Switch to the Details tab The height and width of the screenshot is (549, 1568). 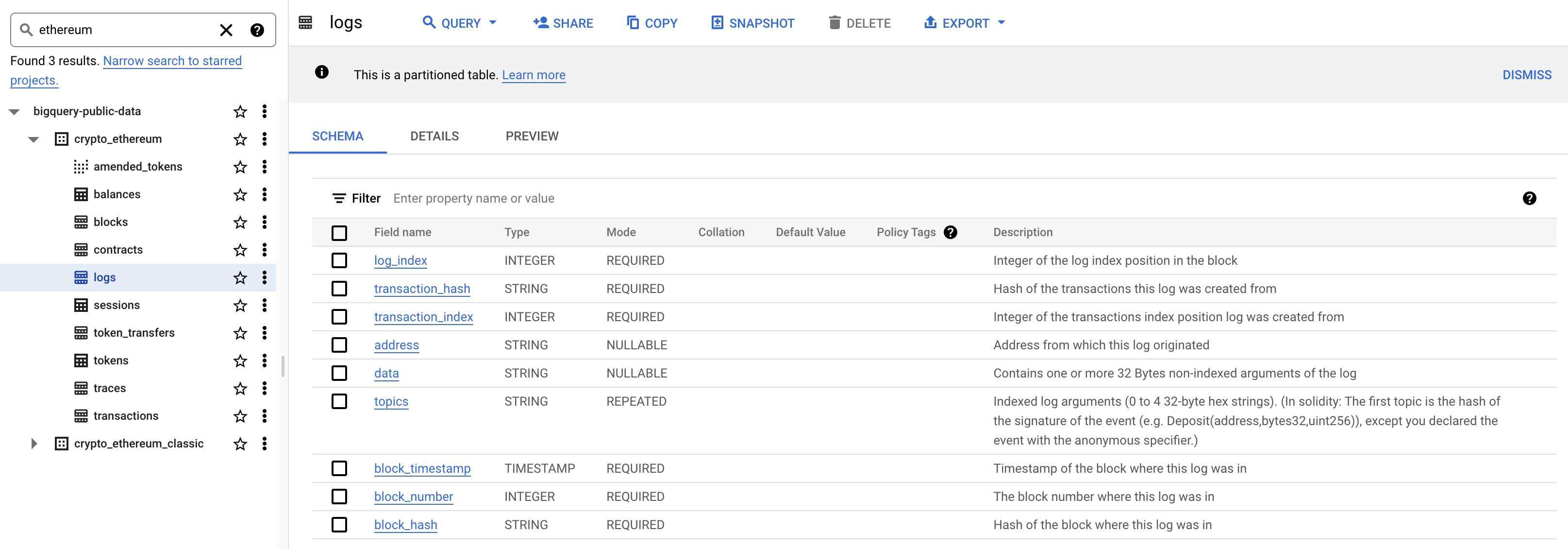(x=434, y=136)
